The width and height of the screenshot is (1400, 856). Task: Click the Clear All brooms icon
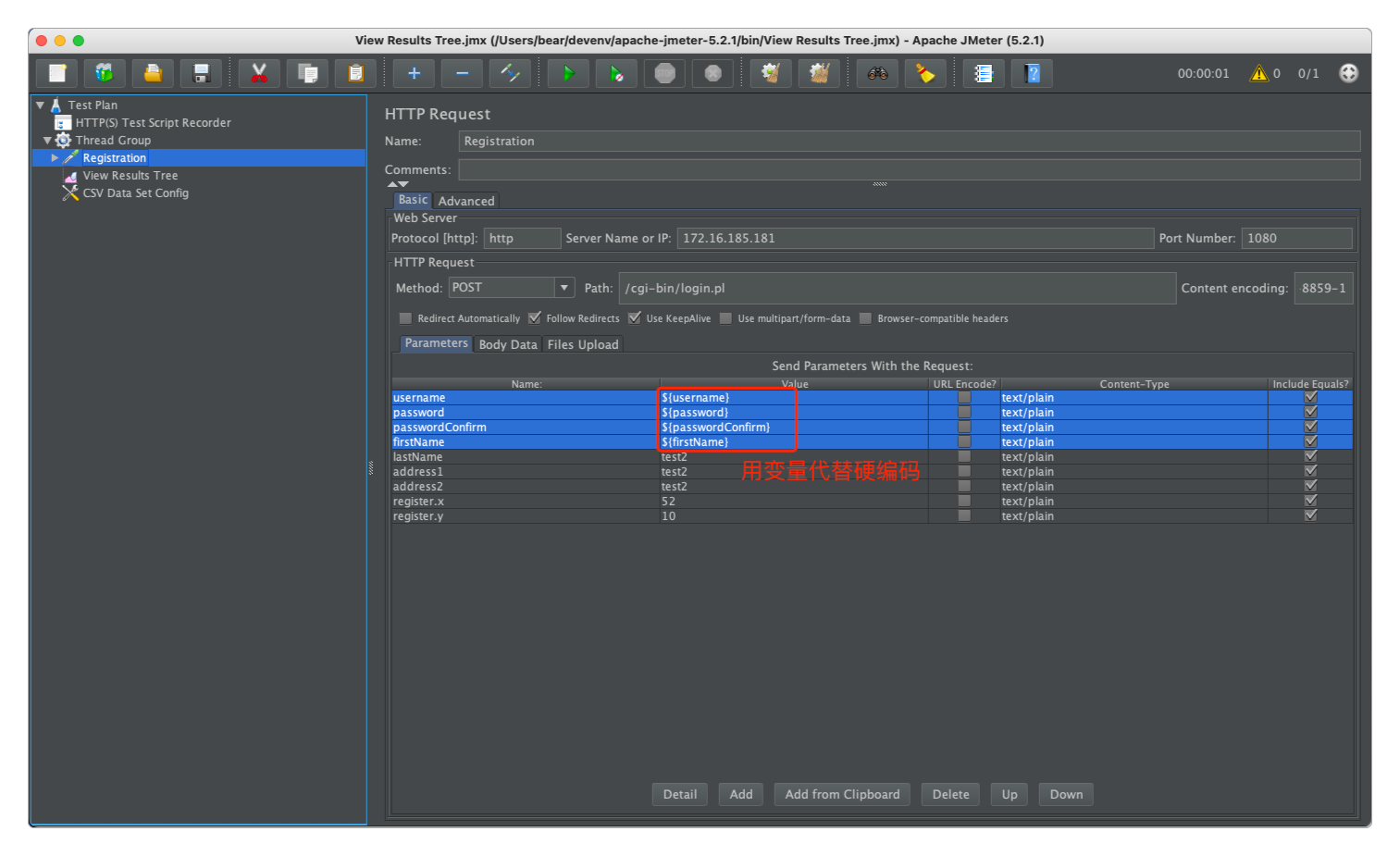pyautogui.click(x=819, y=73)
